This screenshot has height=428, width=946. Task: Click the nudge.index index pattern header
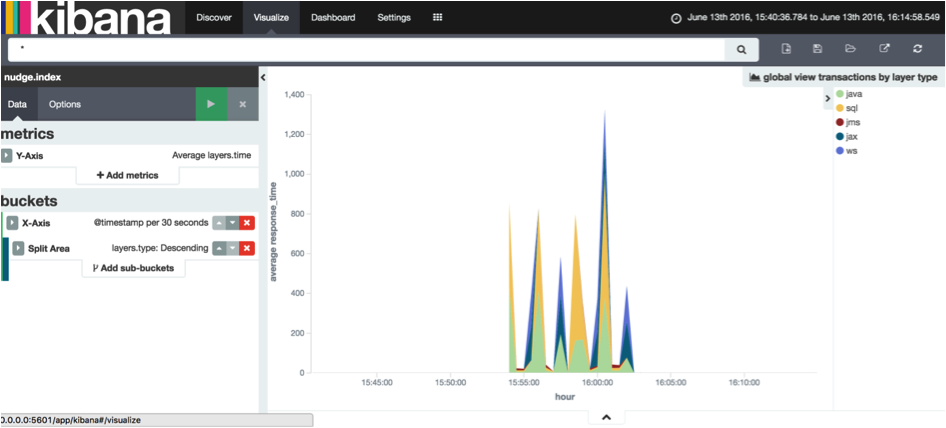33,77
